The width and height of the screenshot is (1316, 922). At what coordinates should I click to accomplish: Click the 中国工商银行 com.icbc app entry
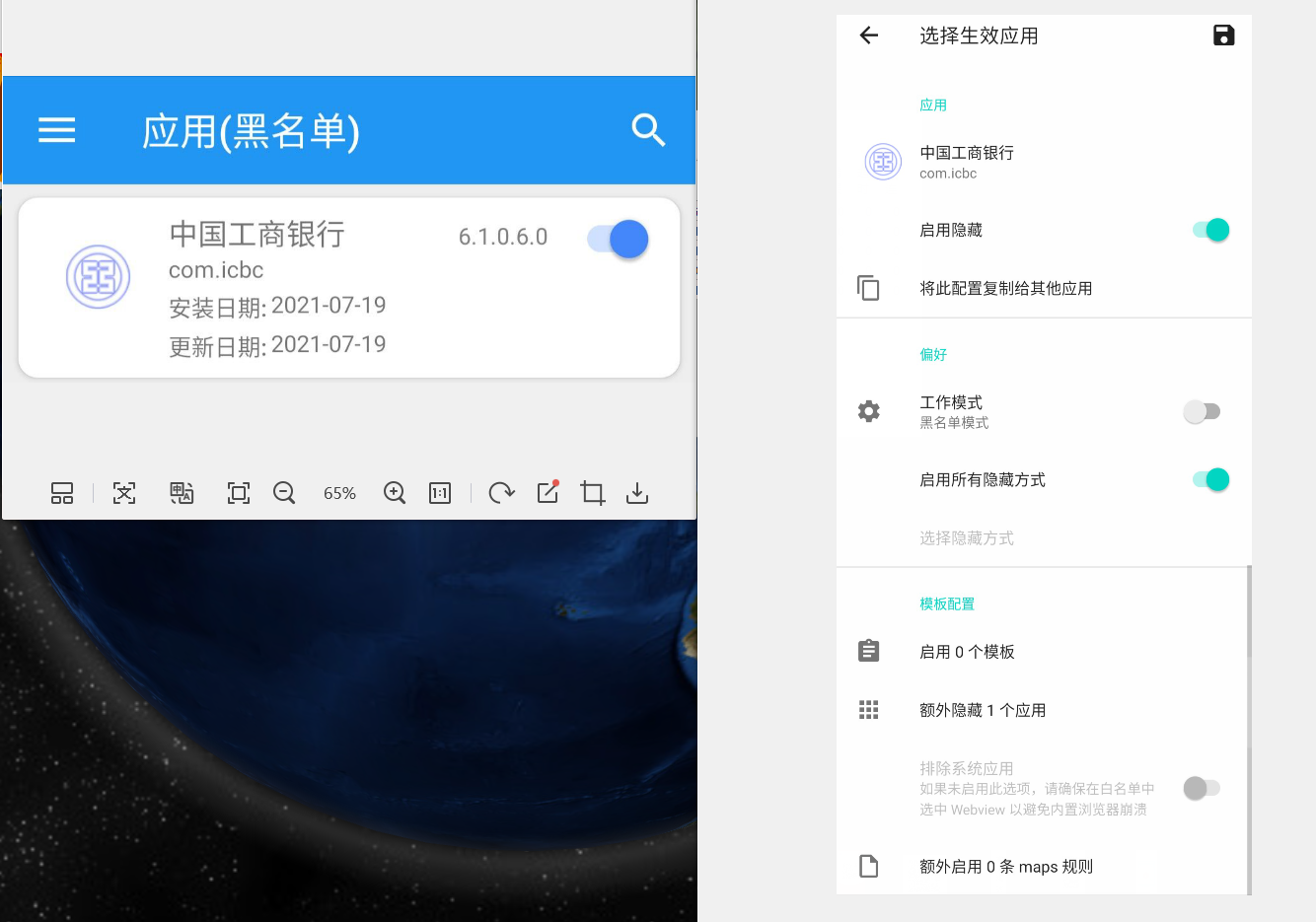(1044, 162)
